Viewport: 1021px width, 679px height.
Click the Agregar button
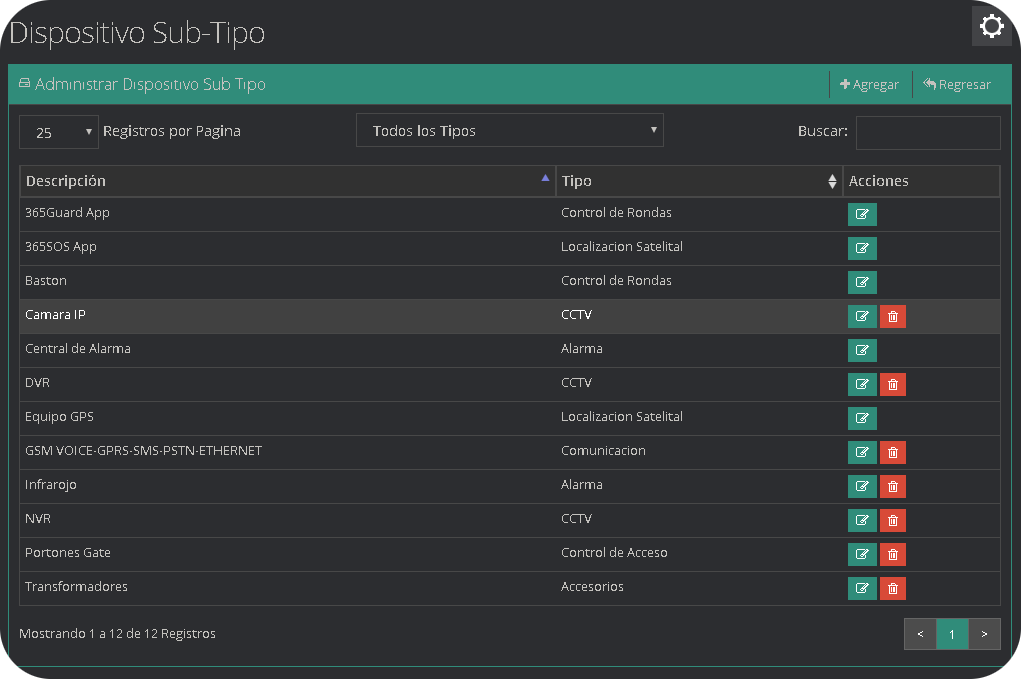(x=870, y=85)
